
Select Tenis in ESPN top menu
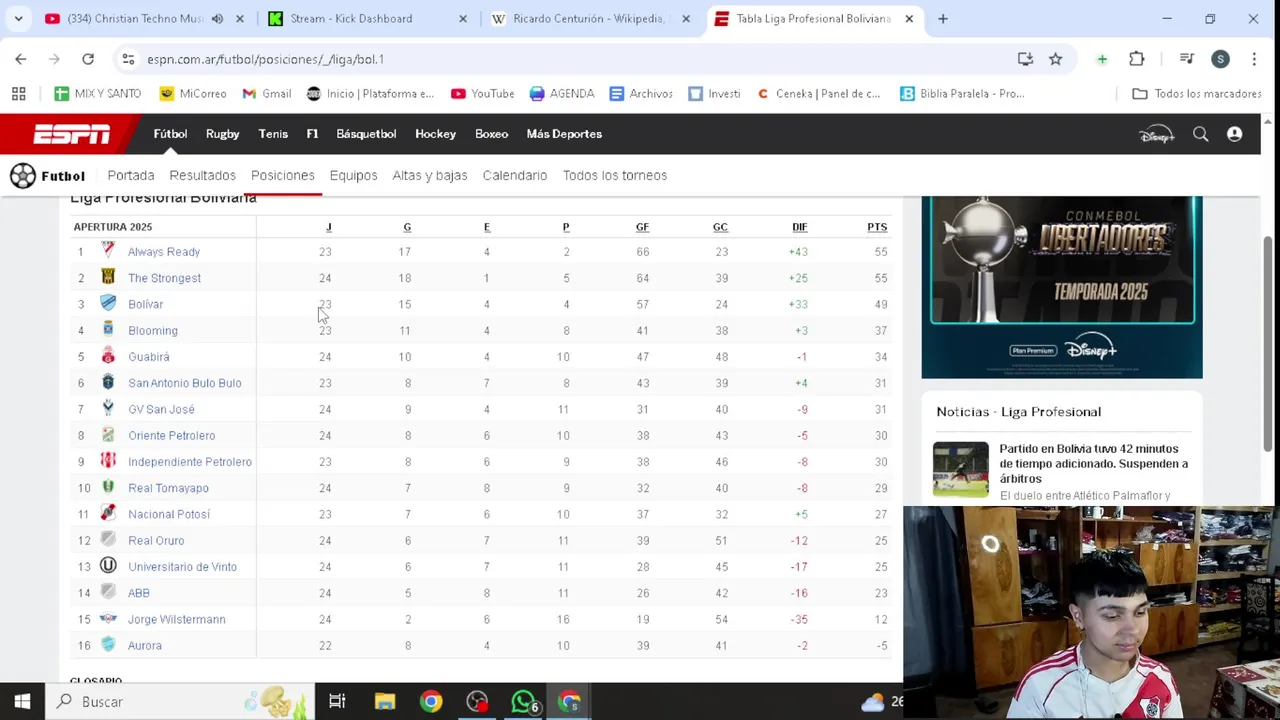pos(273,134)
